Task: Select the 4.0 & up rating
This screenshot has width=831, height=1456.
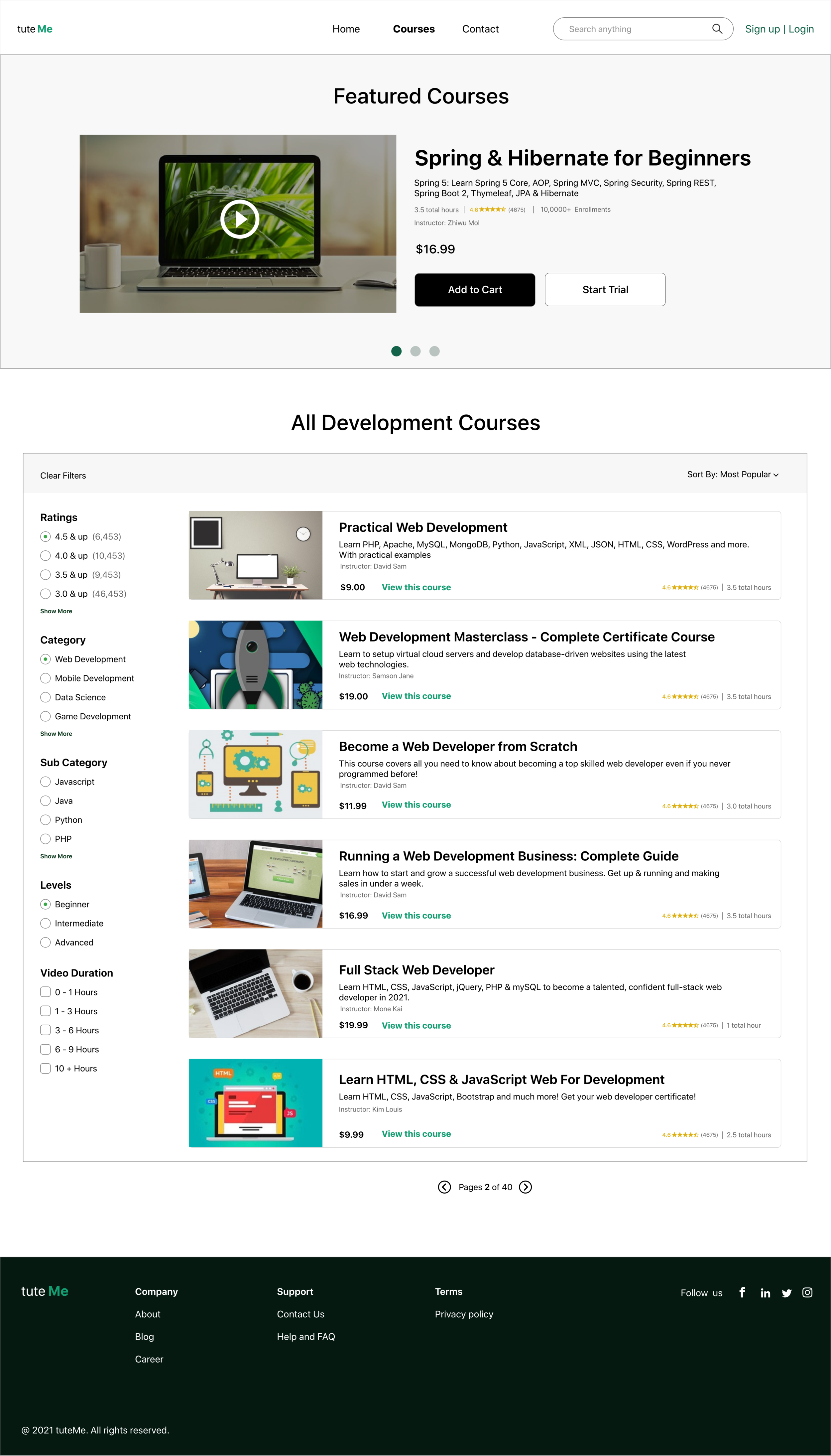Action: tap(46, 556)
